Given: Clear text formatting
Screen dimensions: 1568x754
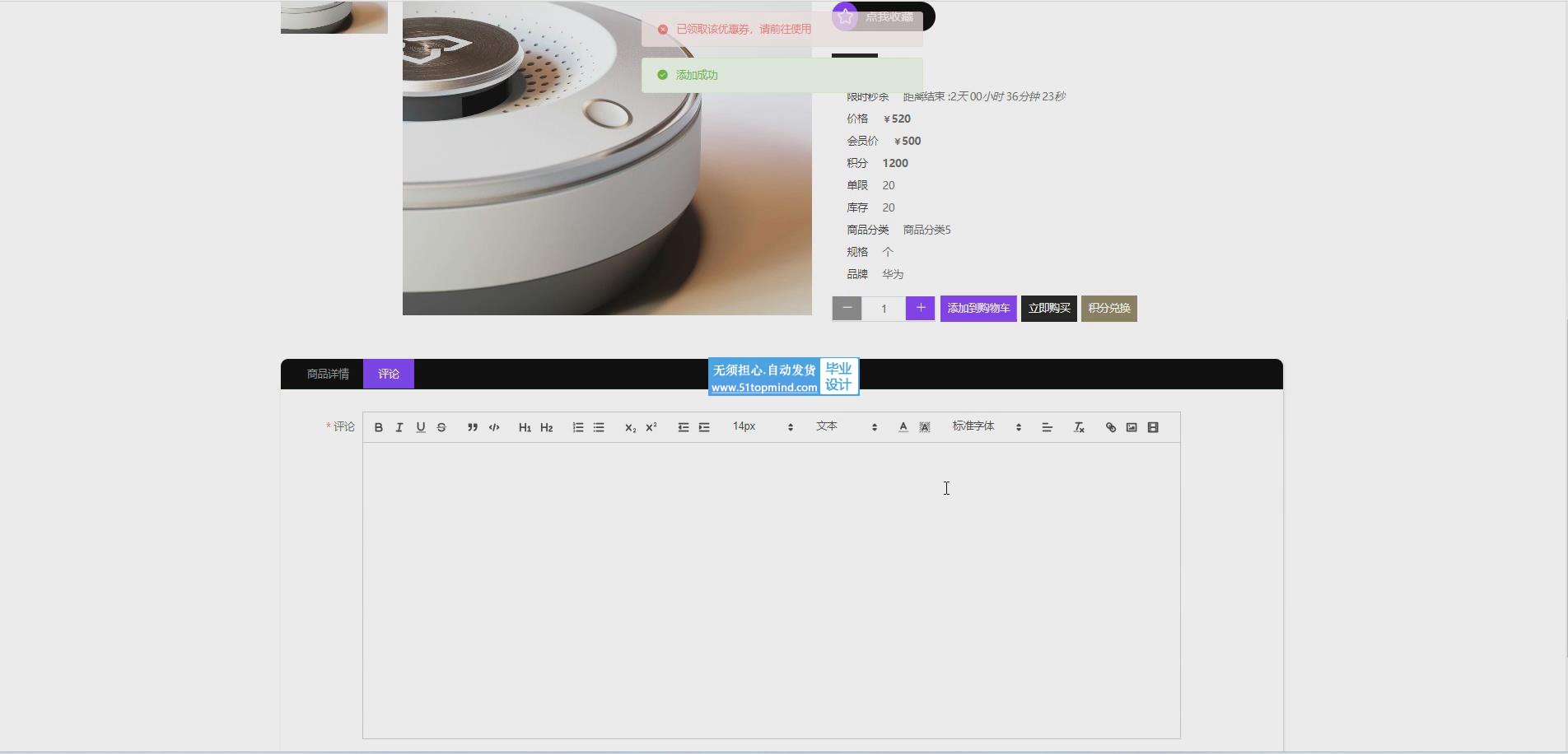Looking at the screenshot, I should click(1079, 427).
